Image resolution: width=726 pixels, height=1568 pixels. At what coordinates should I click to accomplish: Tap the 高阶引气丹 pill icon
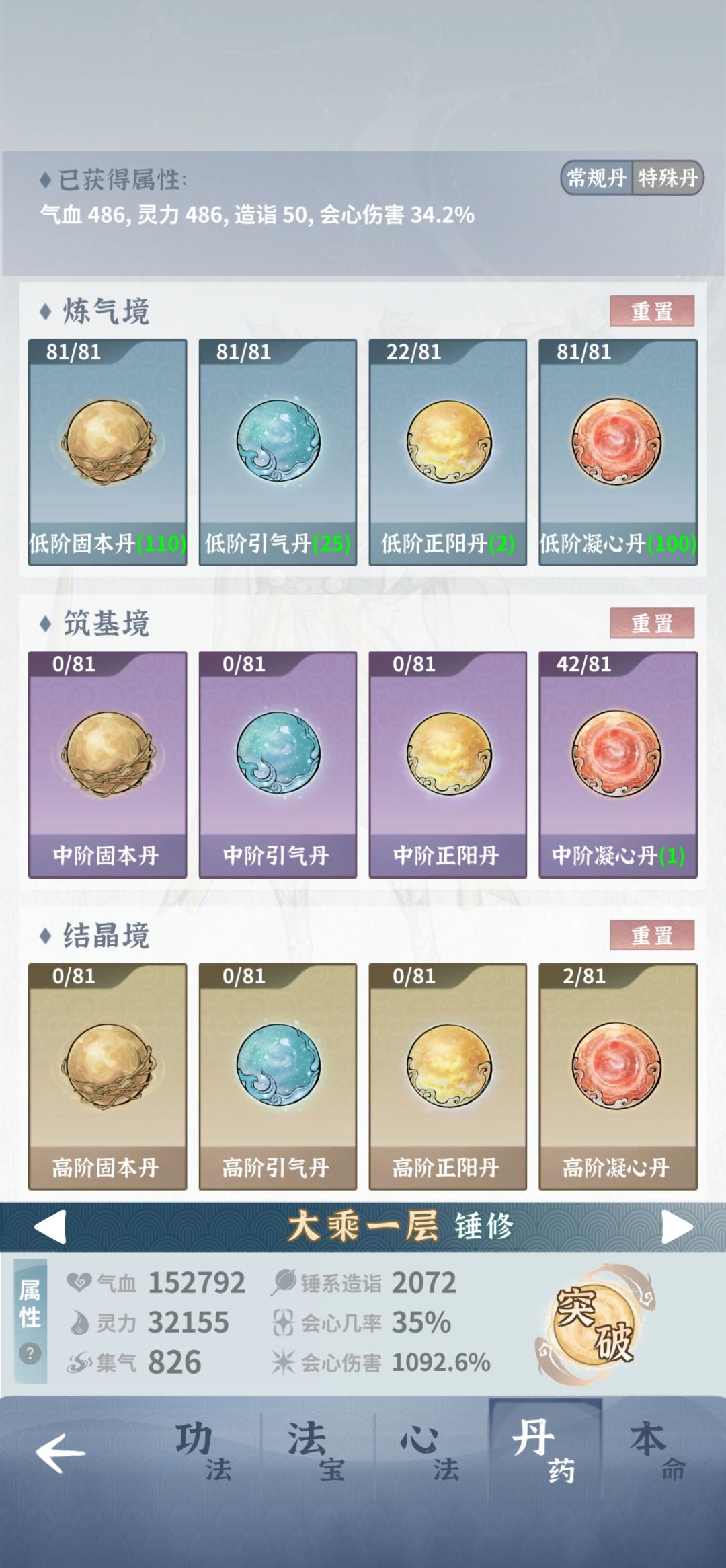278,1065
